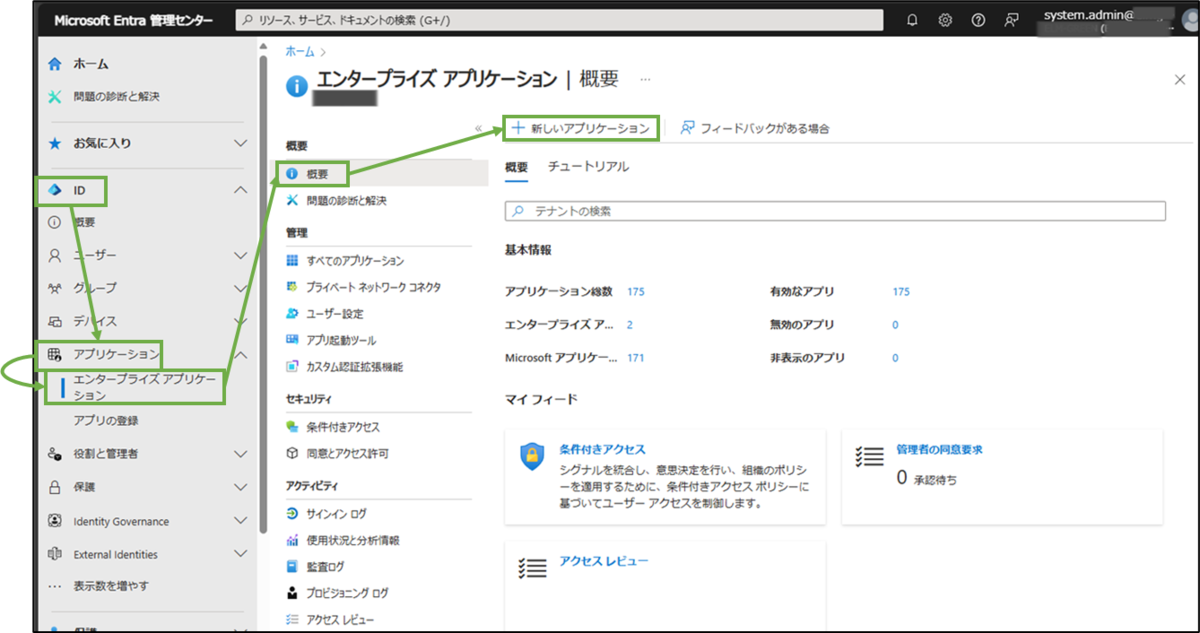Expand the ユーザー chevron
This screenshot has height=633, width=1200.
(x=240, y=255)
